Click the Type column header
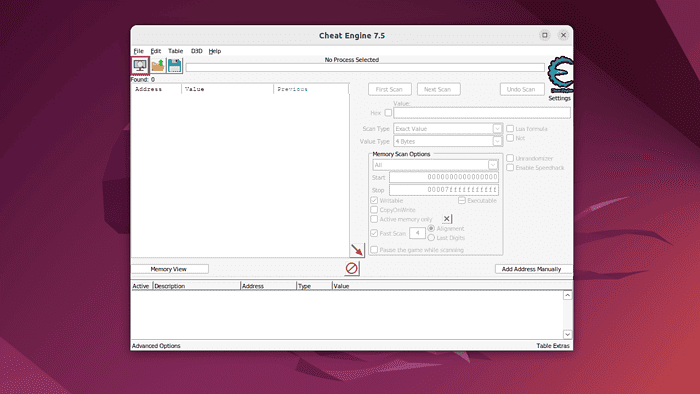The height and width of the screenshot is (394, 700). (314, 286)
